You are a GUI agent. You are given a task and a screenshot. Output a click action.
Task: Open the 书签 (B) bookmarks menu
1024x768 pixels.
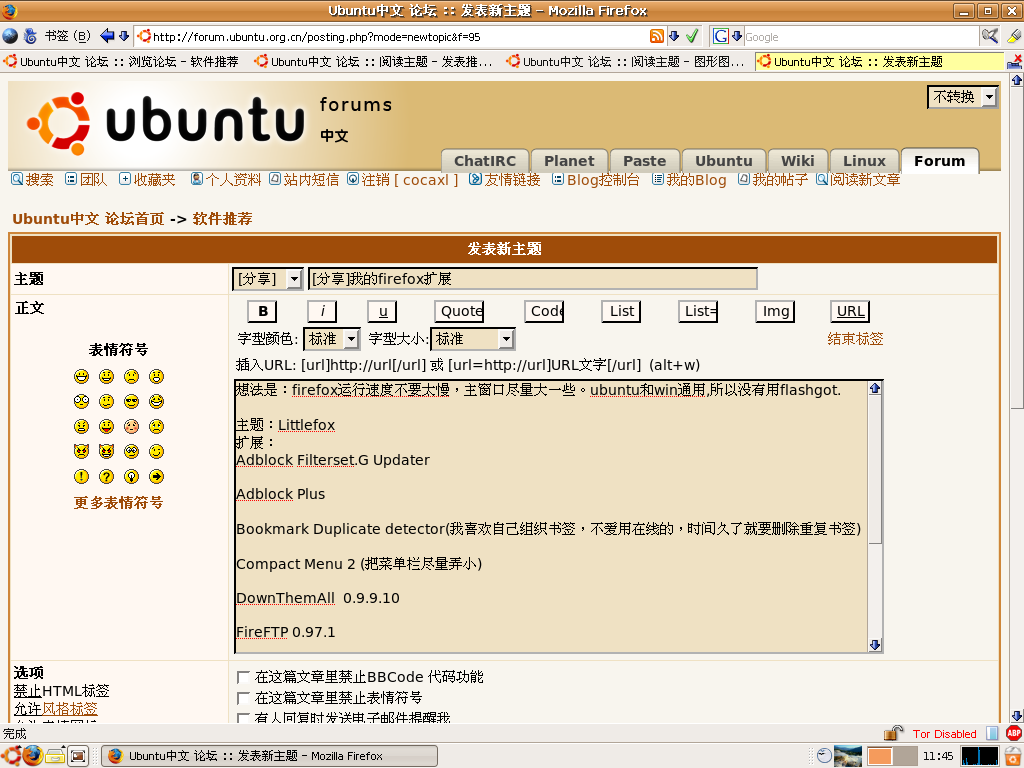pyautogui.click(x=67, y=36)
